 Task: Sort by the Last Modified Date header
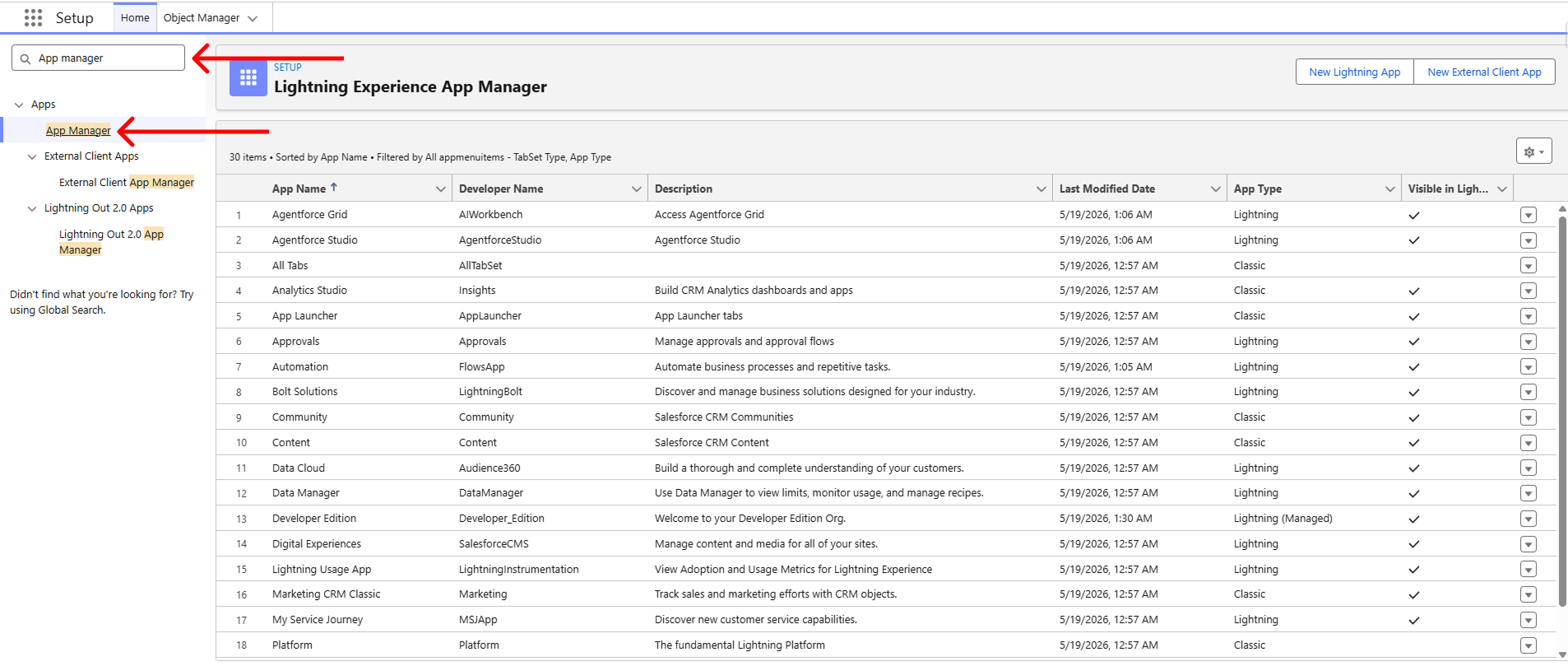click(x=1107, y=189)
